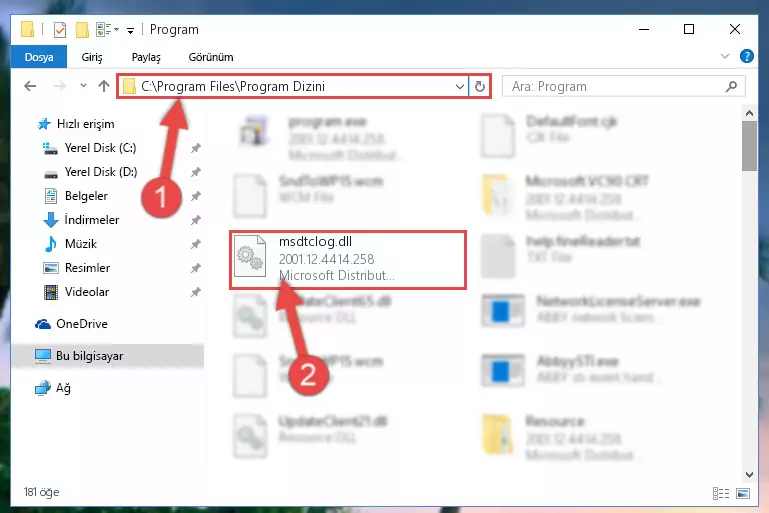This screenshot has width=769, height=513.
Task: Click the vertical scrollbar thumb
Action: coord(749,146)
